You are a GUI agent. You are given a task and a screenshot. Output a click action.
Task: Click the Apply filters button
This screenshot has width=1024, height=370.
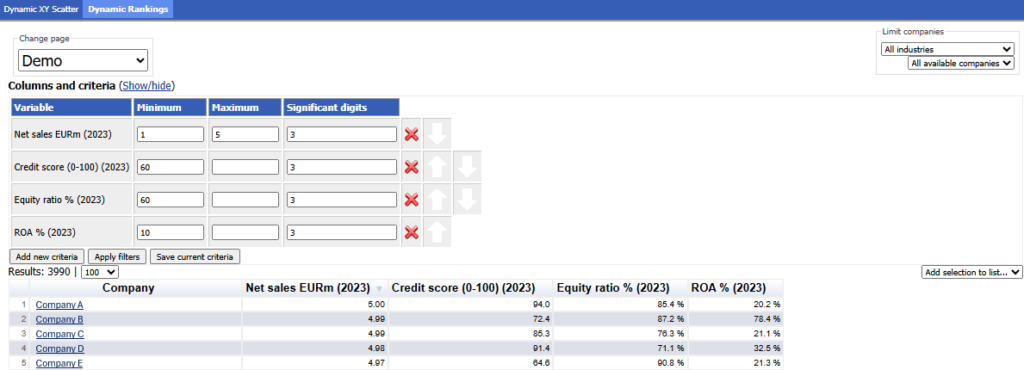(118, 256)
